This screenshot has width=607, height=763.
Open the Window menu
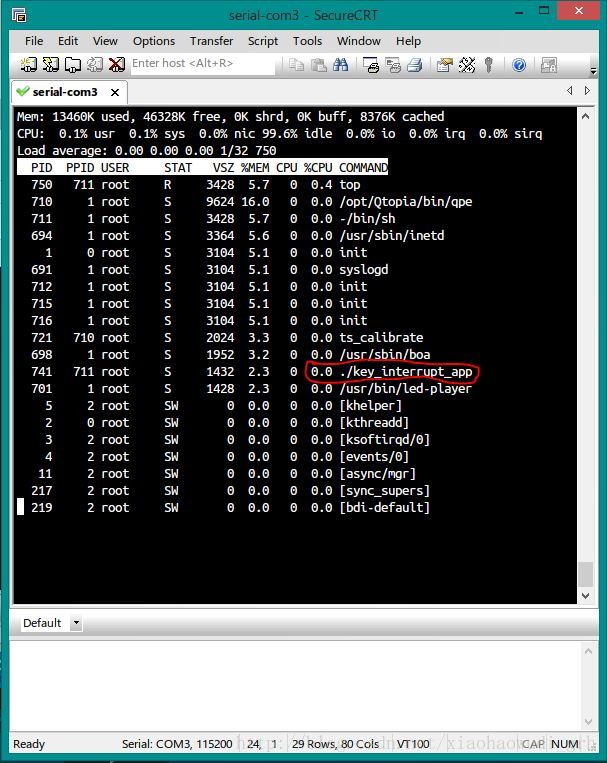[x=359, y=41]
